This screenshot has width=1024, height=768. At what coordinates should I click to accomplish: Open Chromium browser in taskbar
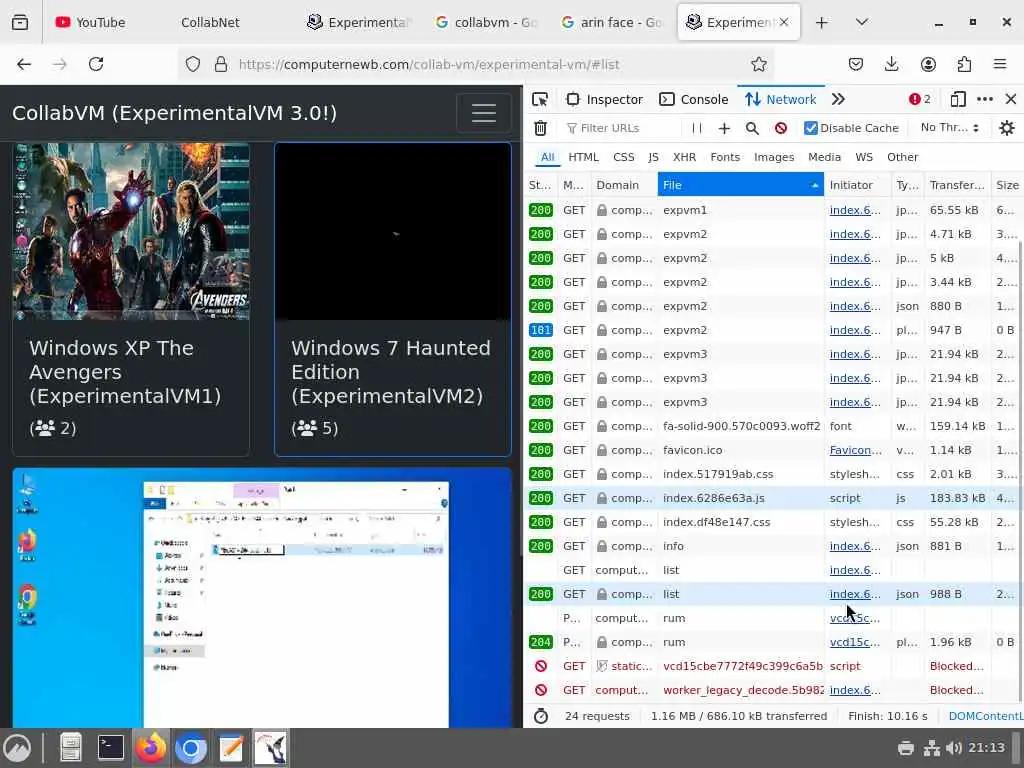(x=191, y=748)
